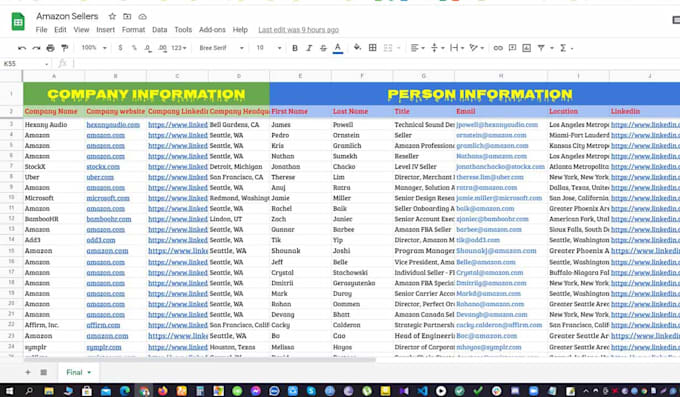The width and height of the screenshot is (680, 397).
Task: Click the Undo icon
Action: [22, 48]
